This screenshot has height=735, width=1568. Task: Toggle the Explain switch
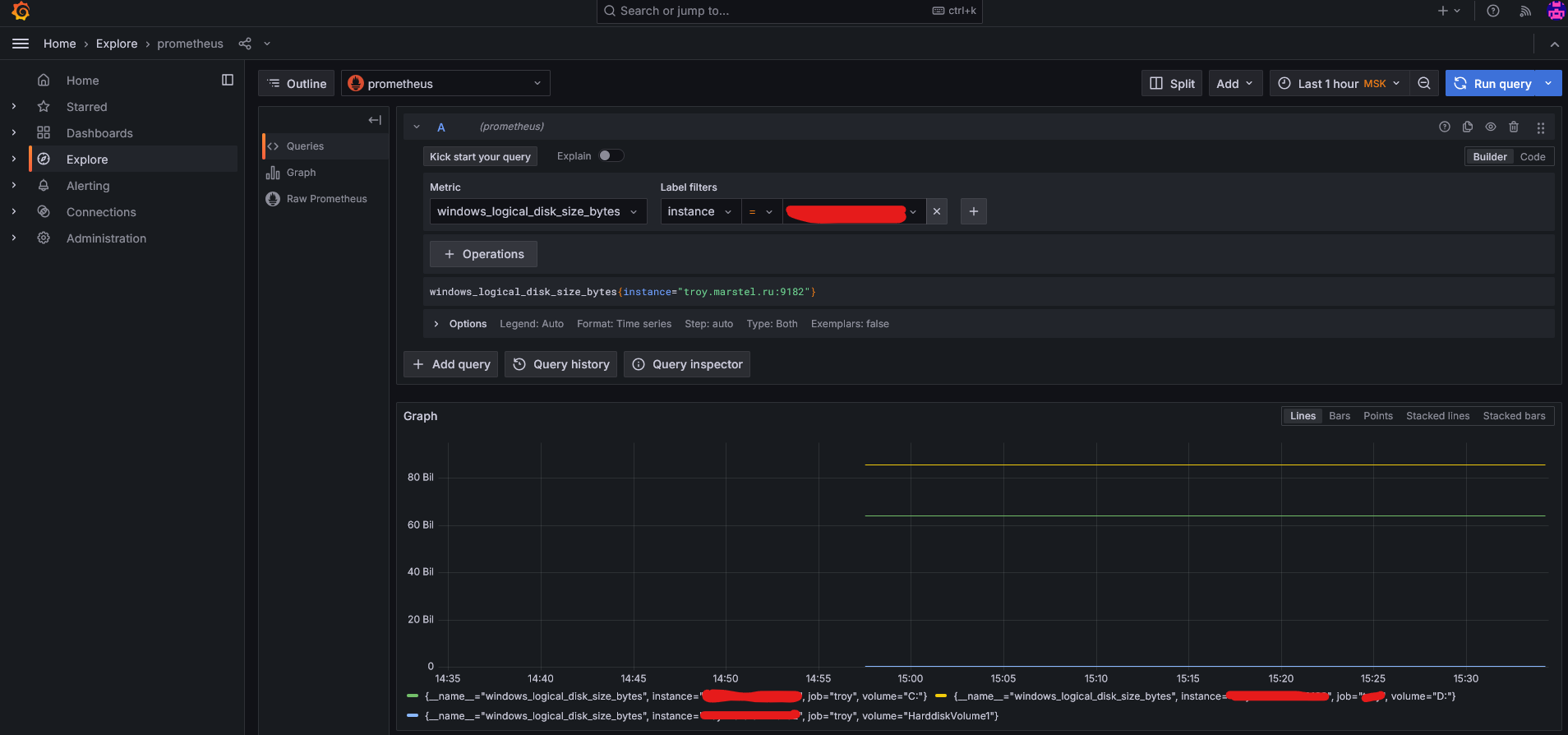pyautogui.click(x=611, y=155)
